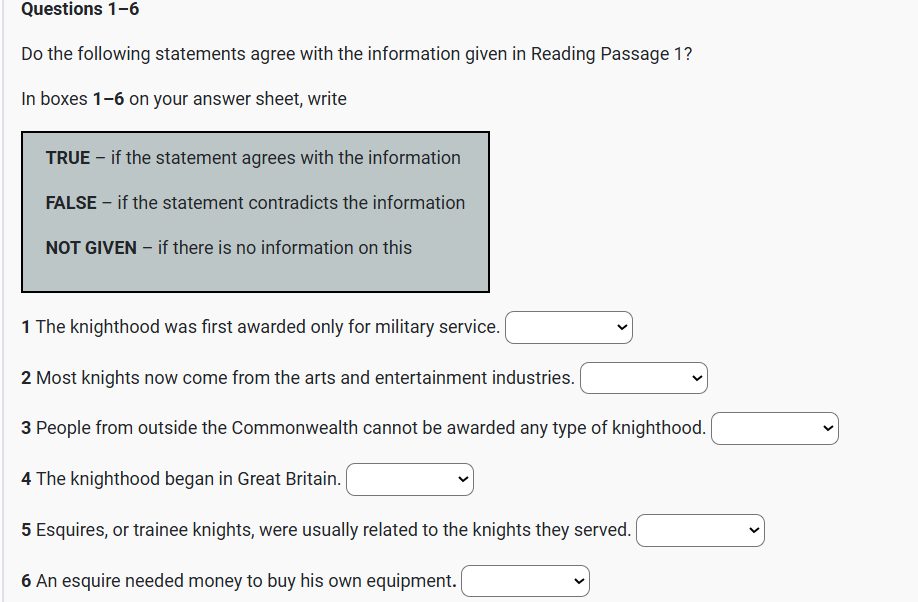Click the text 'if the statement agrees with the information'

[285, 158]
